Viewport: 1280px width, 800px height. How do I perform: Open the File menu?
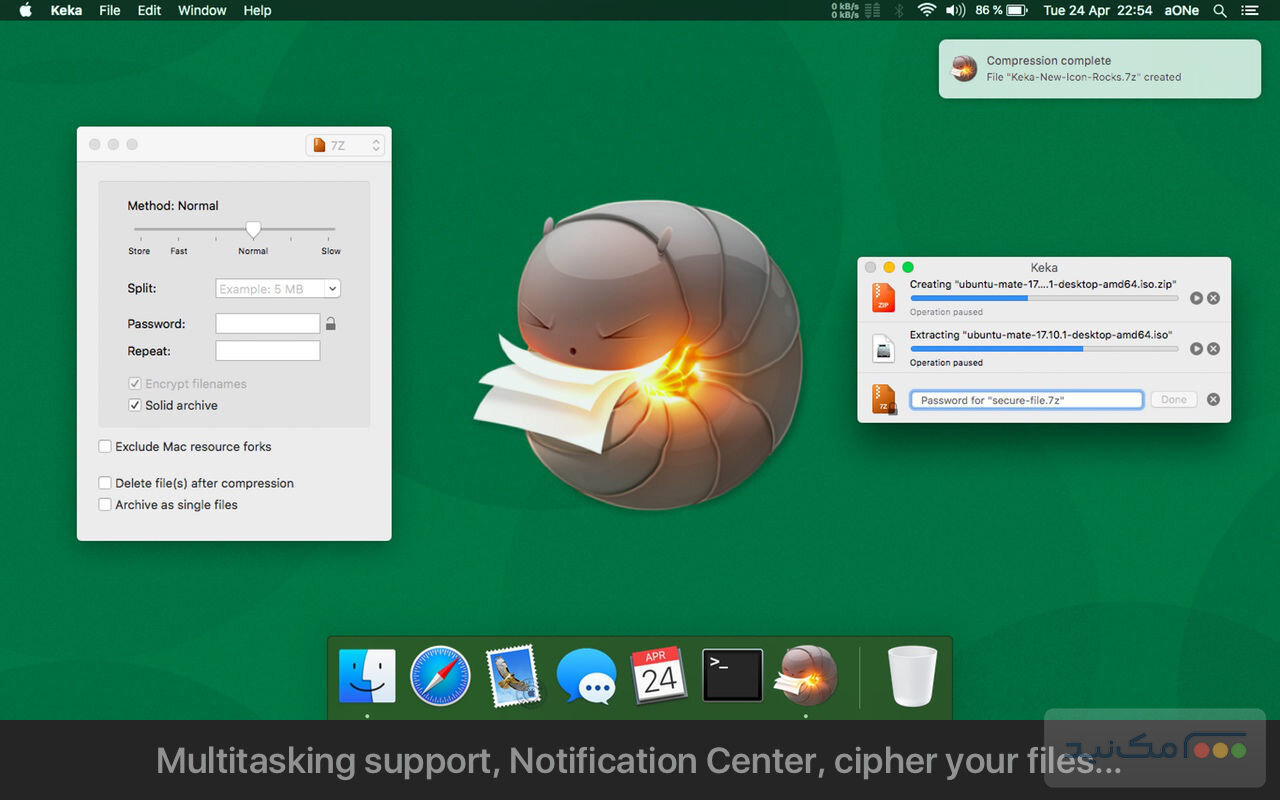pyautogui.click(x=110, y=10)
